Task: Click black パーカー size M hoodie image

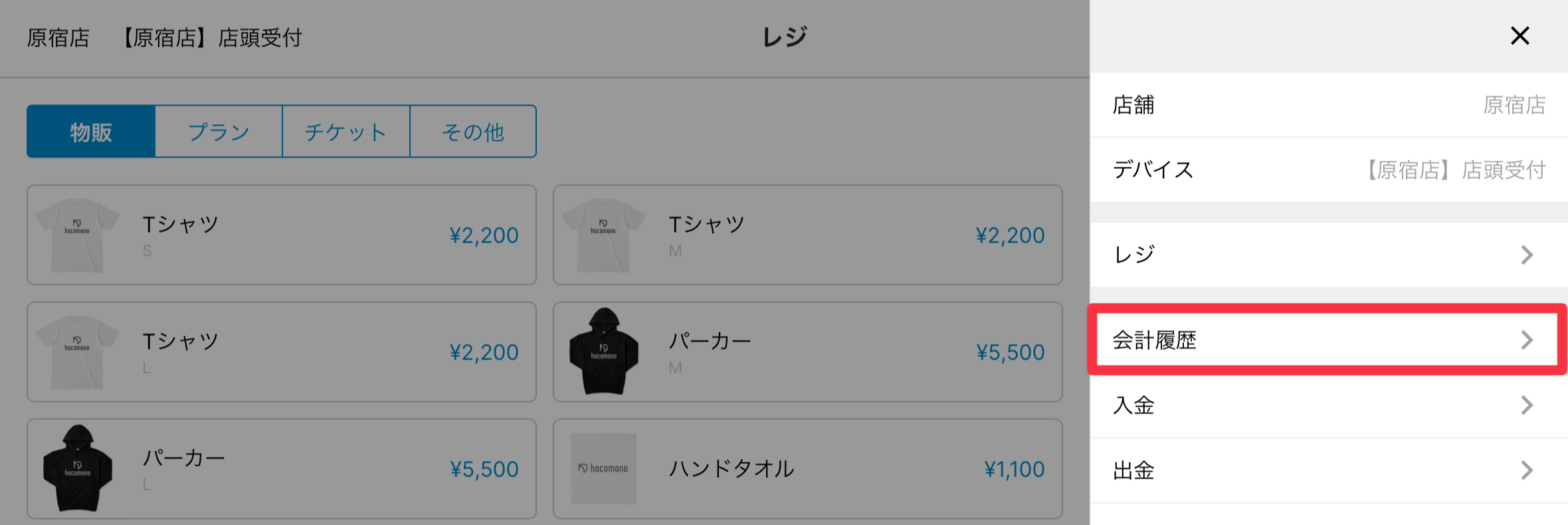Action: 603,352
